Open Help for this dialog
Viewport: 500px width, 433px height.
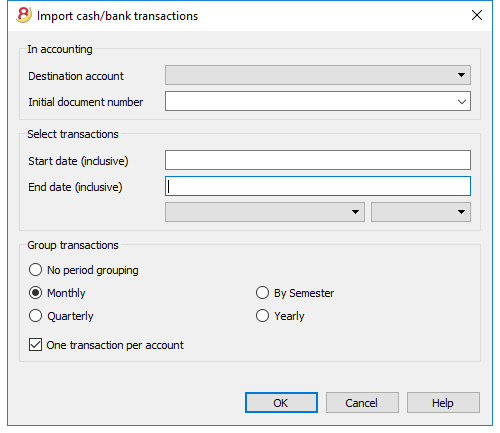point(443,403)
